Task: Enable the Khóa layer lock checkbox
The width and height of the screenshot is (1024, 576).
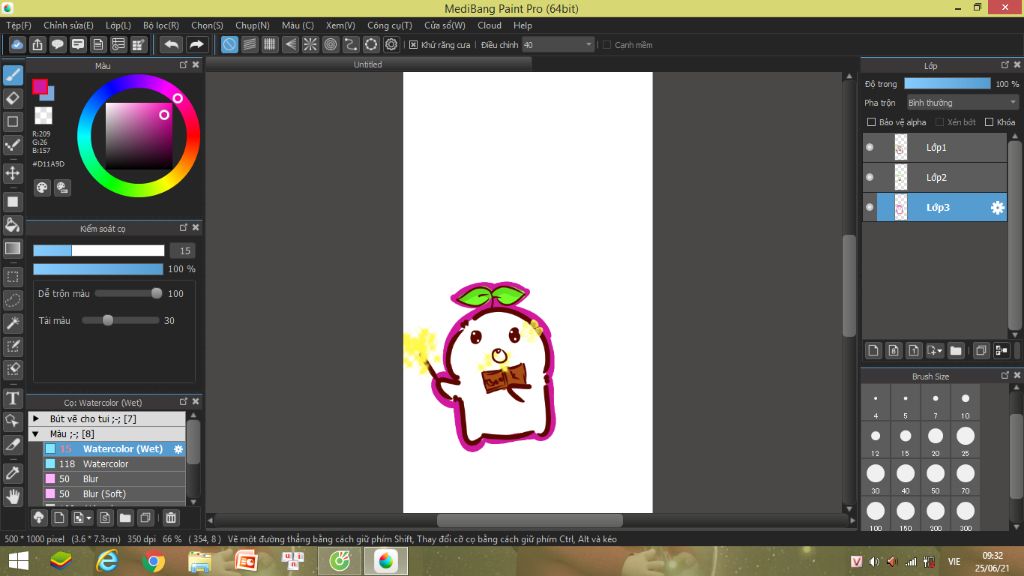Action: [x=989, y=122]
